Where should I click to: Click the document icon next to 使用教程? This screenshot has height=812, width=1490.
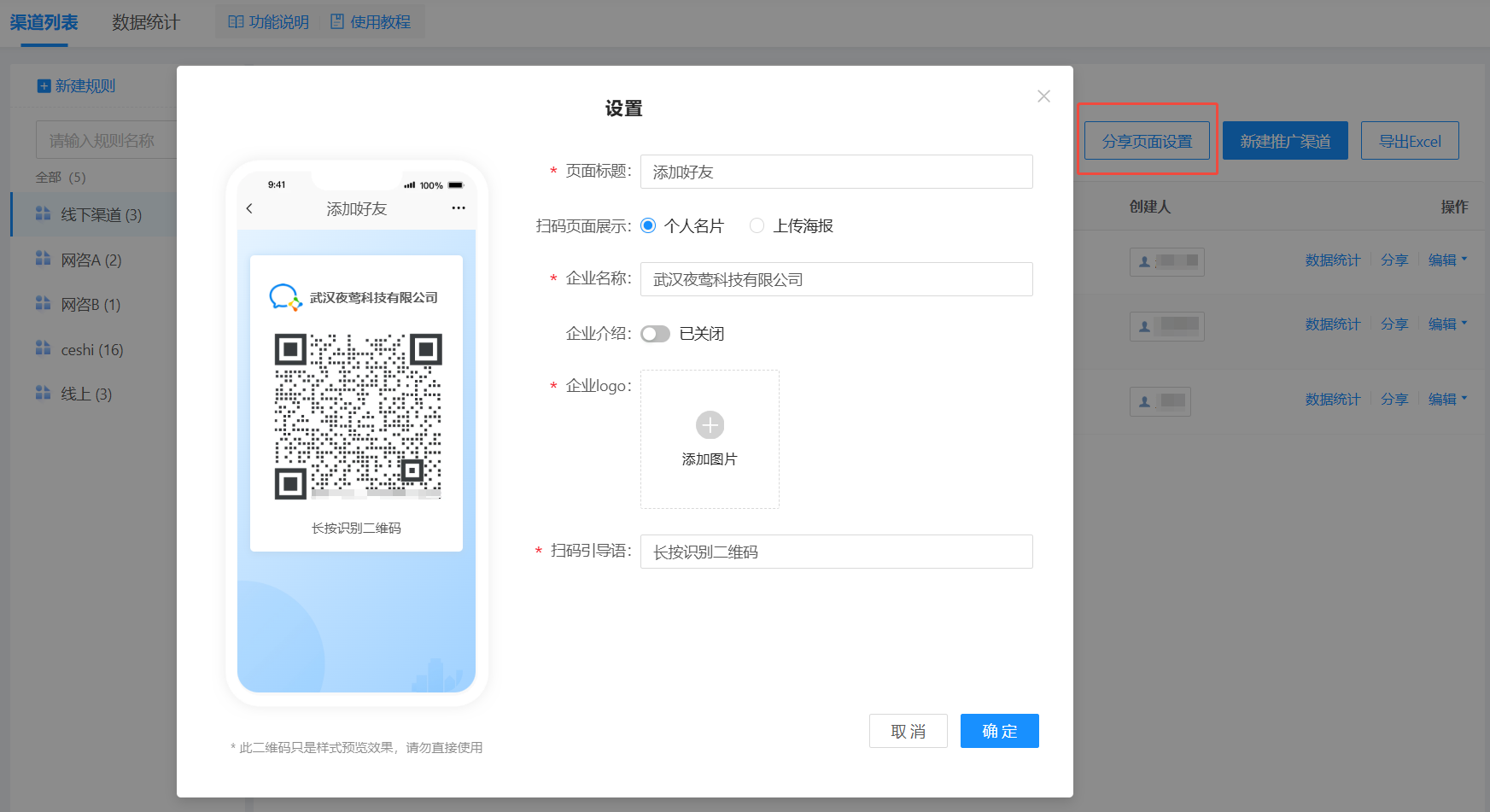coord(337,21)
